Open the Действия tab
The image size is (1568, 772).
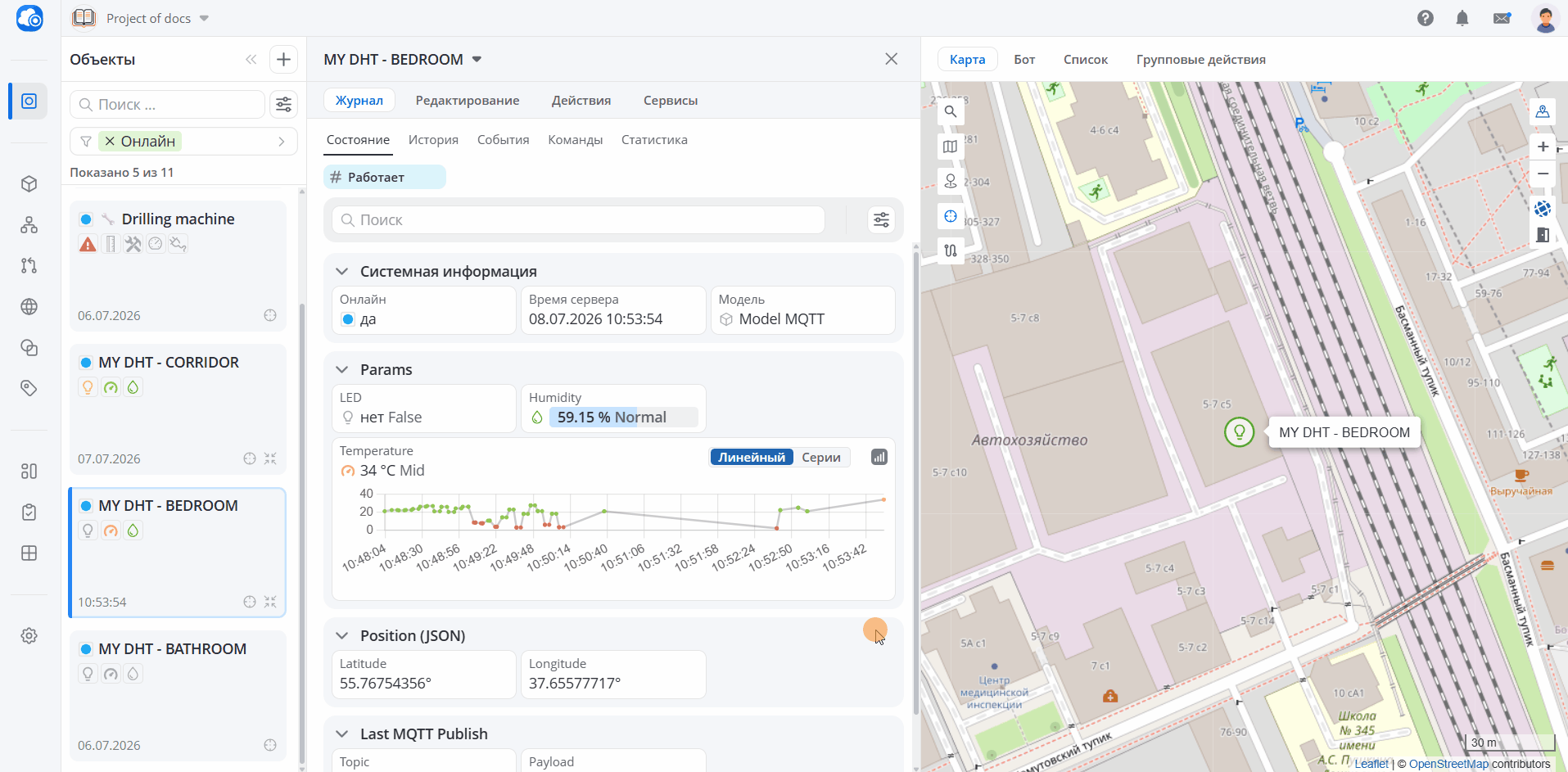581,100
